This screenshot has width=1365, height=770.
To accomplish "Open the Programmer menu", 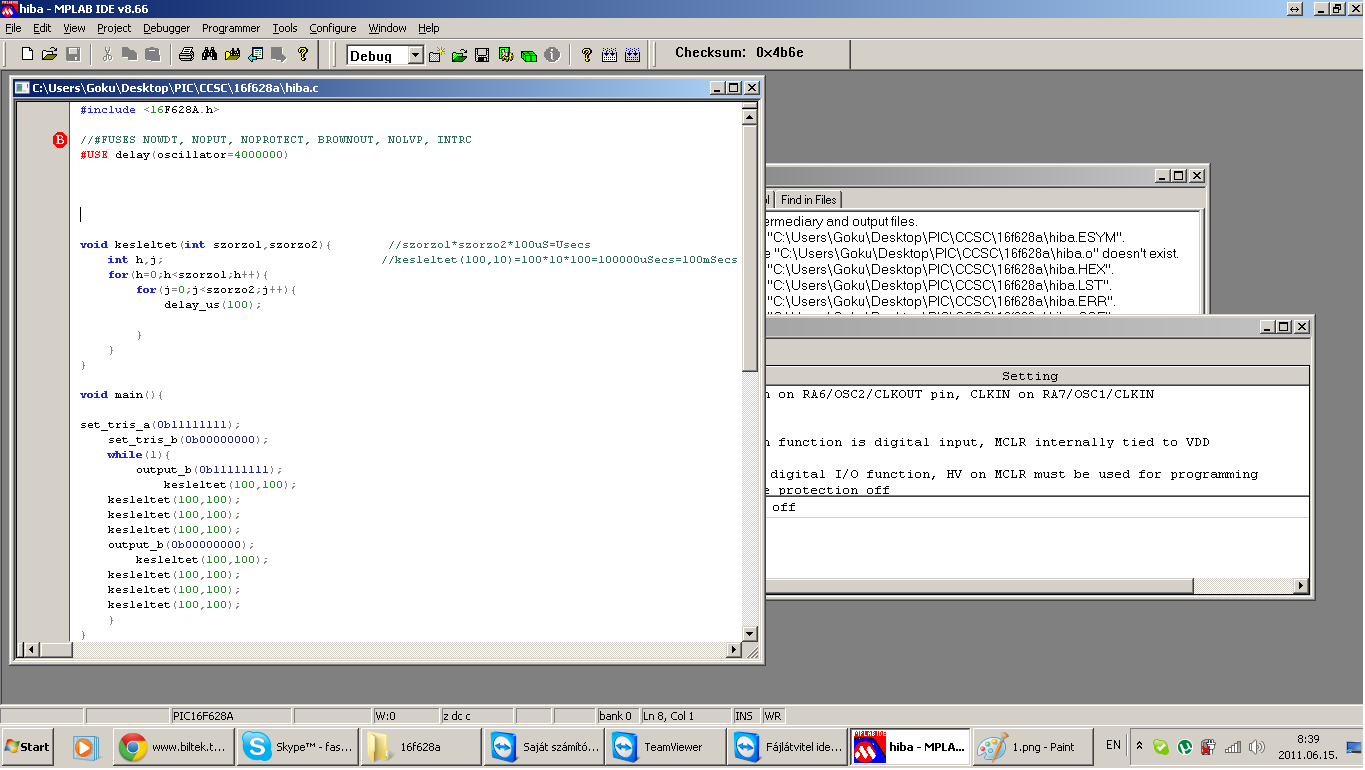I will point(231,28).
